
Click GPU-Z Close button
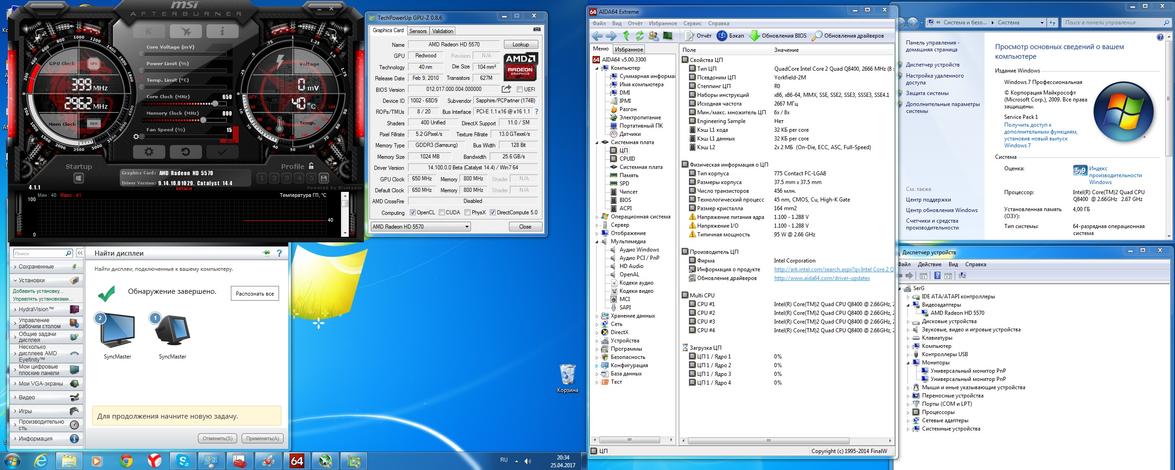point(525,226)
